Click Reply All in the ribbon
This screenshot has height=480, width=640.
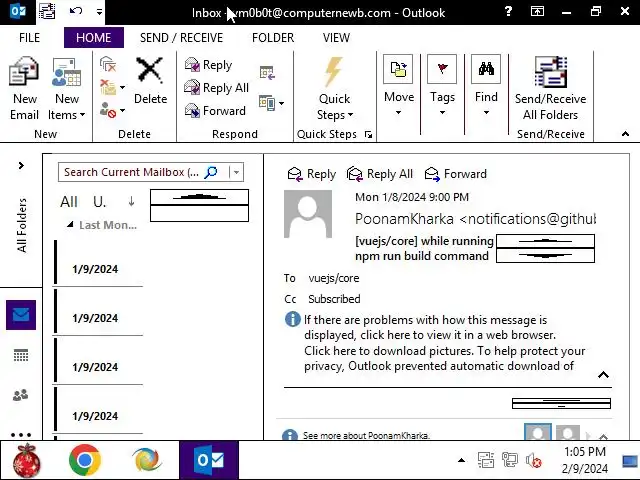[216, 87]
